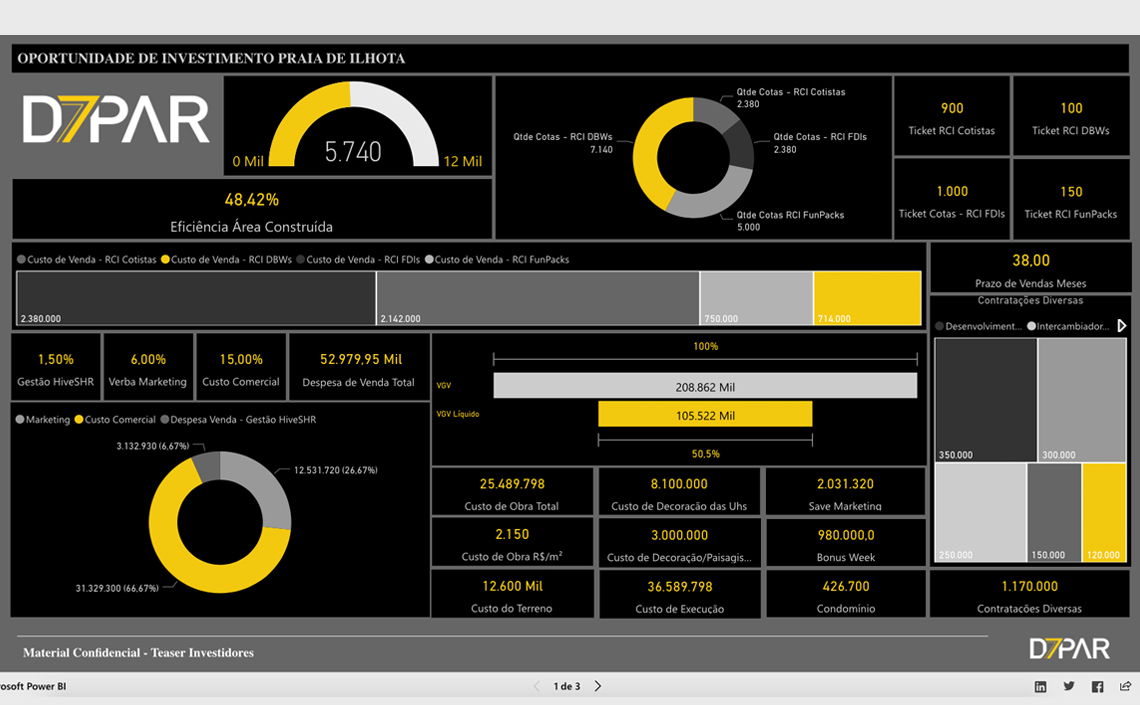The image size is (1140, 705).
Task: Click the yellow 714.000 bar segment
Action: click(867, 297)
